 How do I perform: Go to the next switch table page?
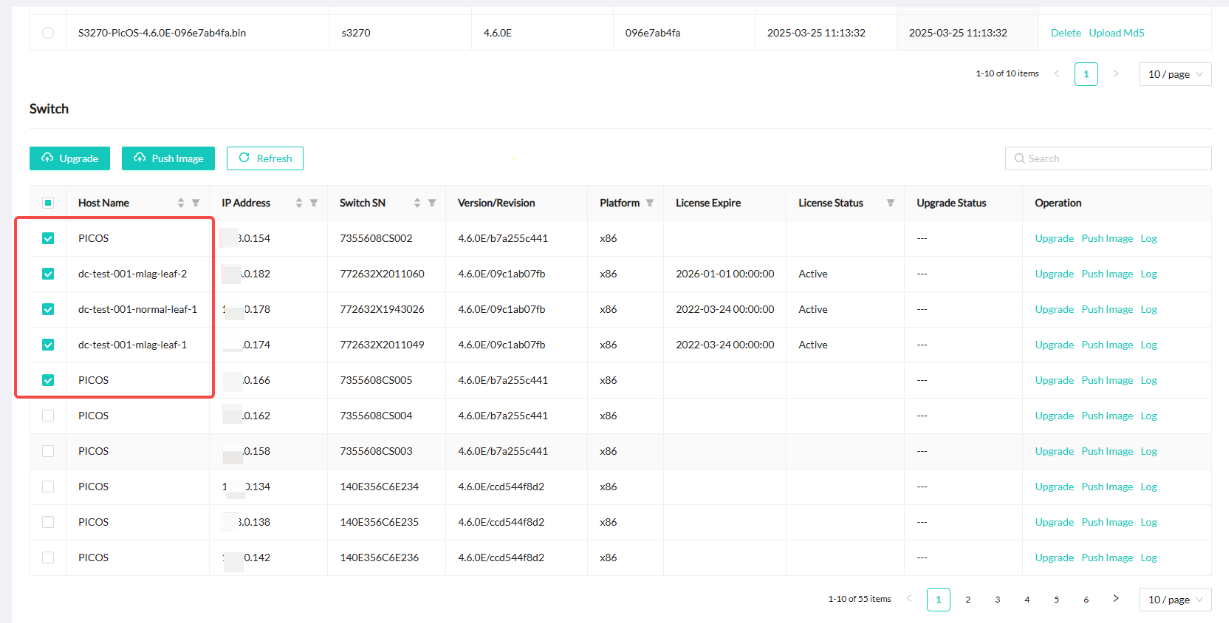point(1116,599)
